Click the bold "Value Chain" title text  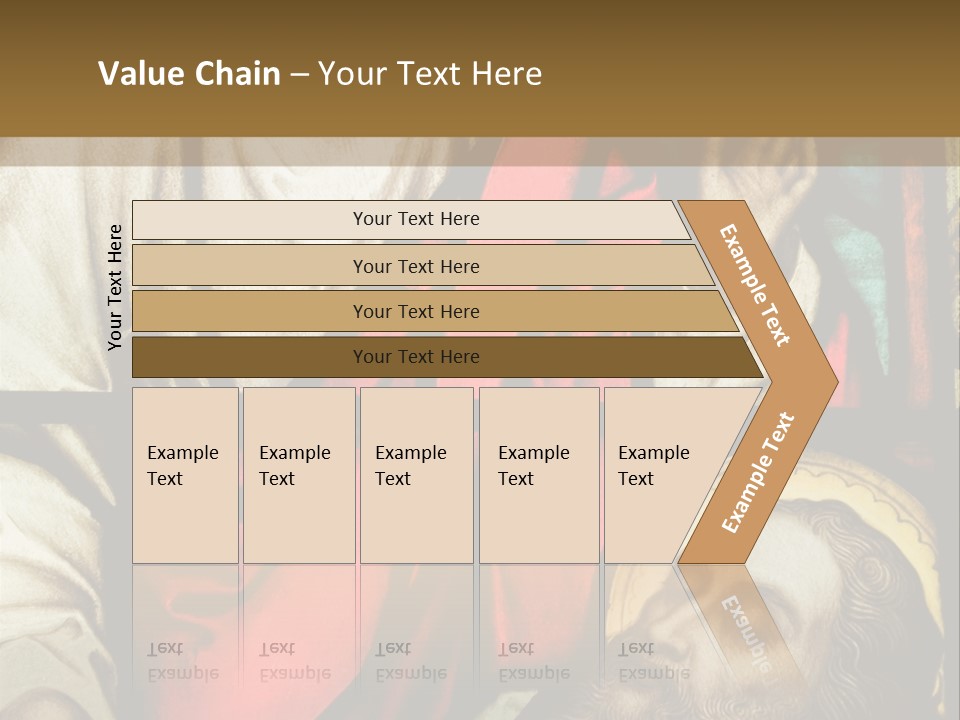pyautogui.click(x=189, y=74)
